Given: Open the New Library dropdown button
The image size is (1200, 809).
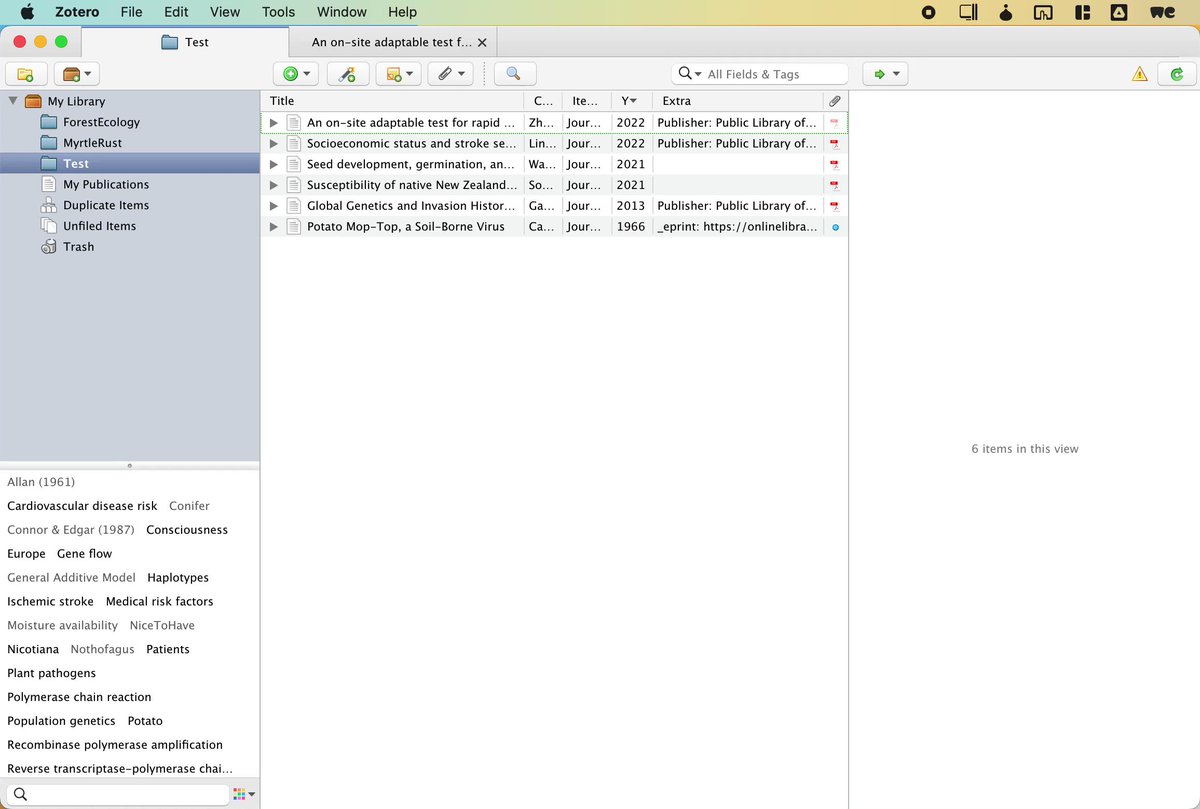Looking at the screenshot, I should pyautogui.click(x=76, y=74).
